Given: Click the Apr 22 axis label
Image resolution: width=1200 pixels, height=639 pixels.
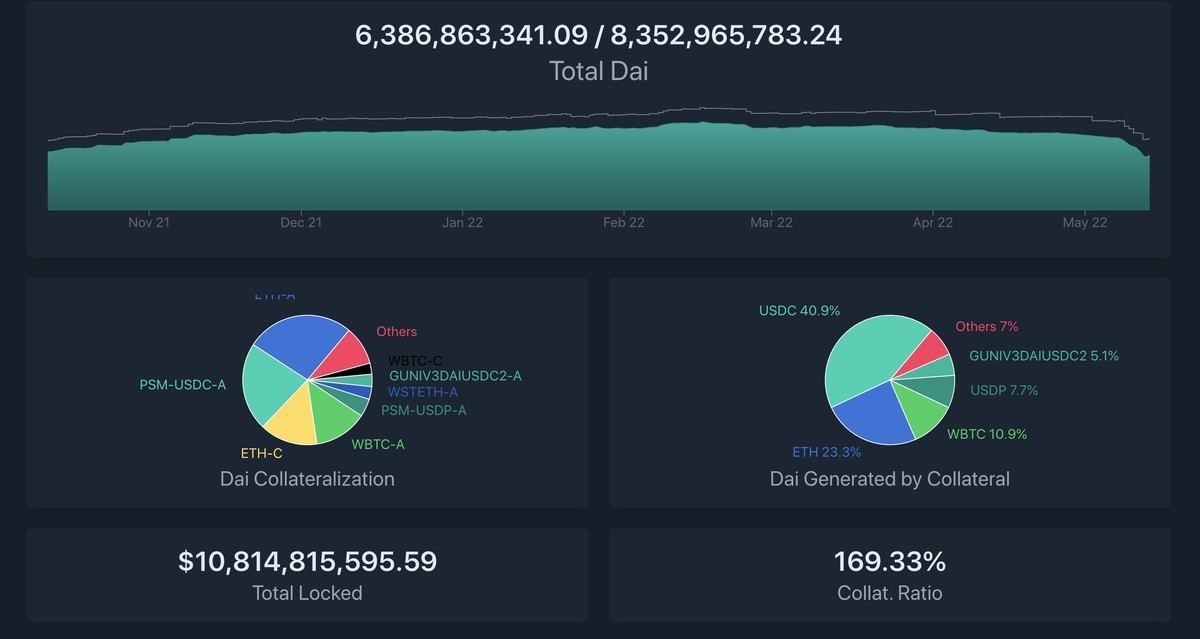Looking at the screenshot, I should (932, 223).
